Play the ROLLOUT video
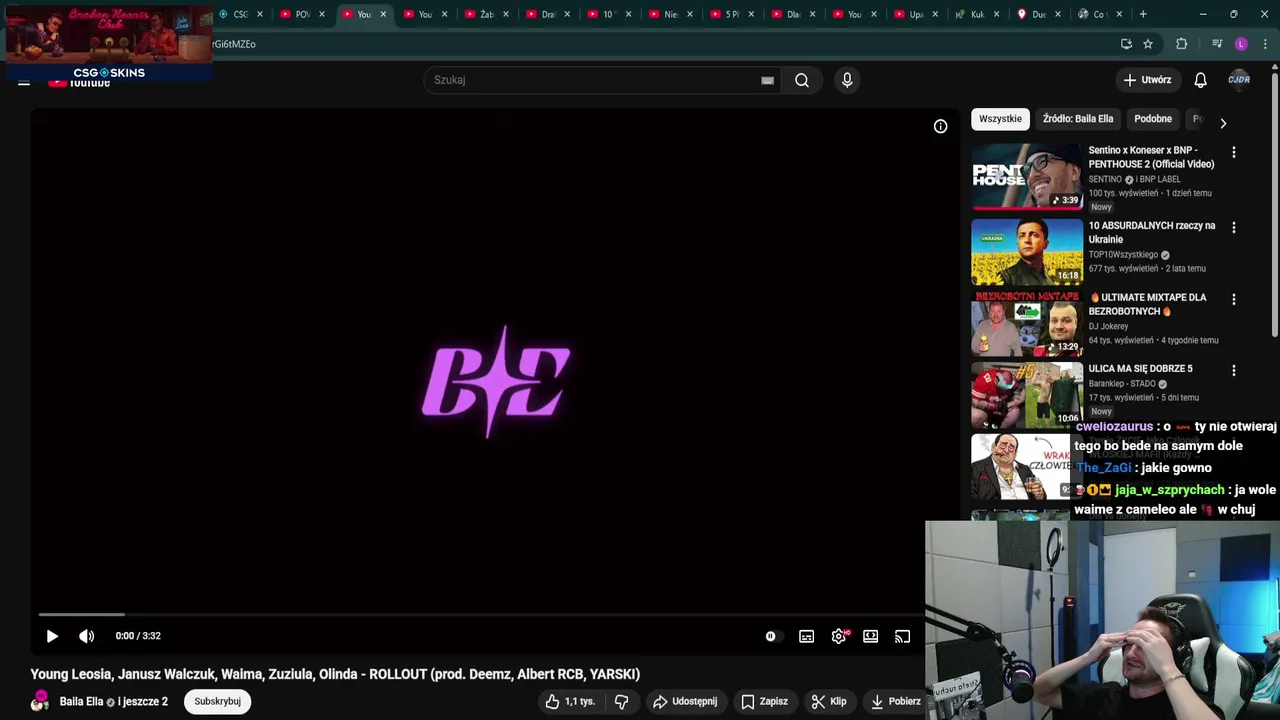Screen dimensions: 1280x720 (x=52, y=636)
